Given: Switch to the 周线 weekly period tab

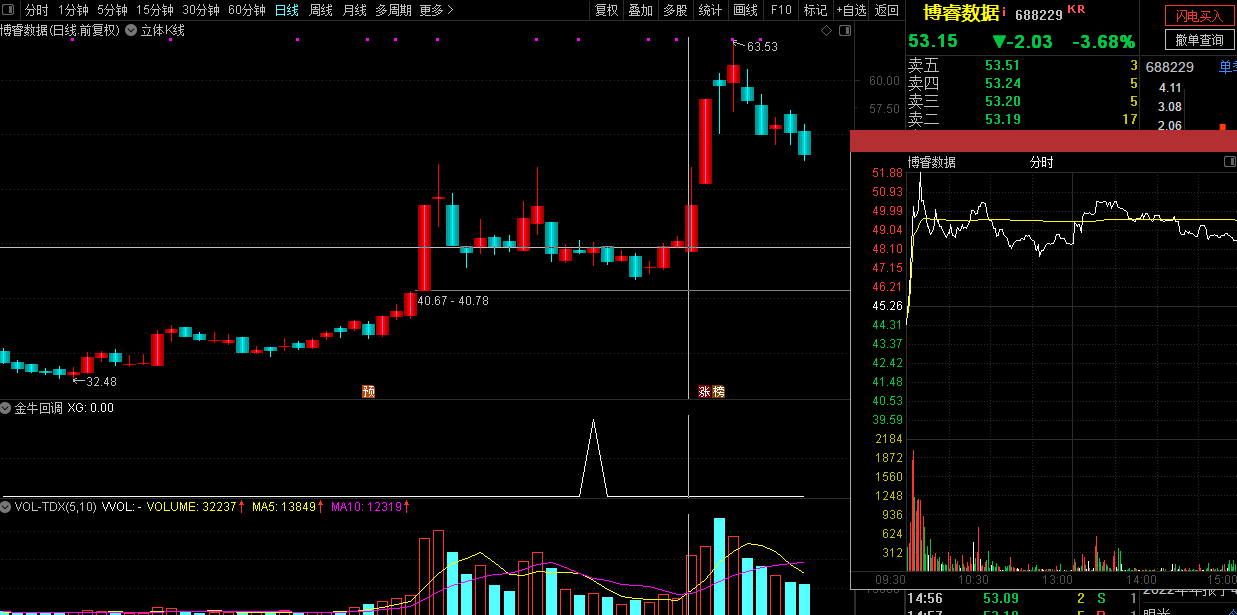Looking at the screenshot, I should [321, 10].
